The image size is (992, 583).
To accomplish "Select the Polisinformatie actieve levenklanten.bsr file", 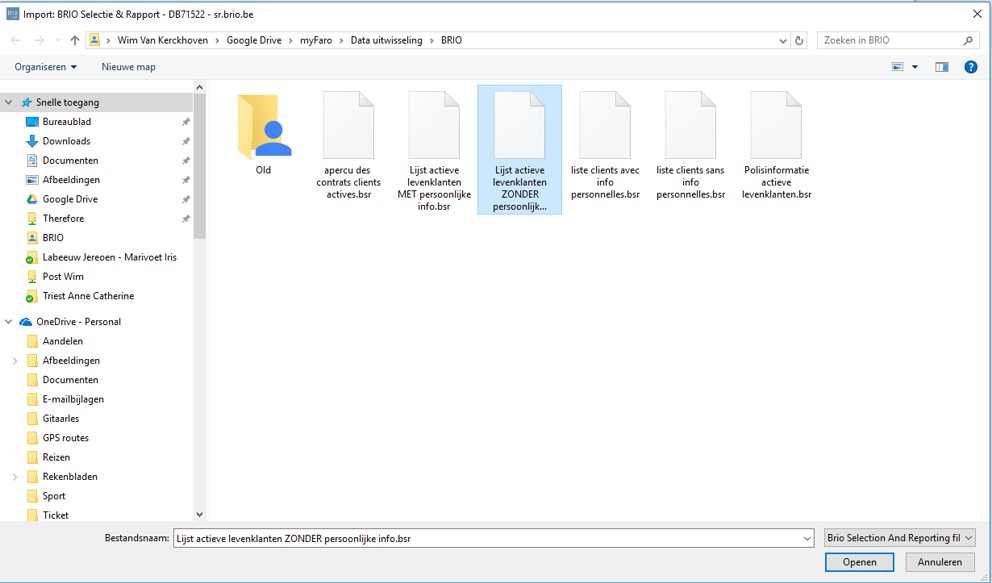I will (776, 128).
